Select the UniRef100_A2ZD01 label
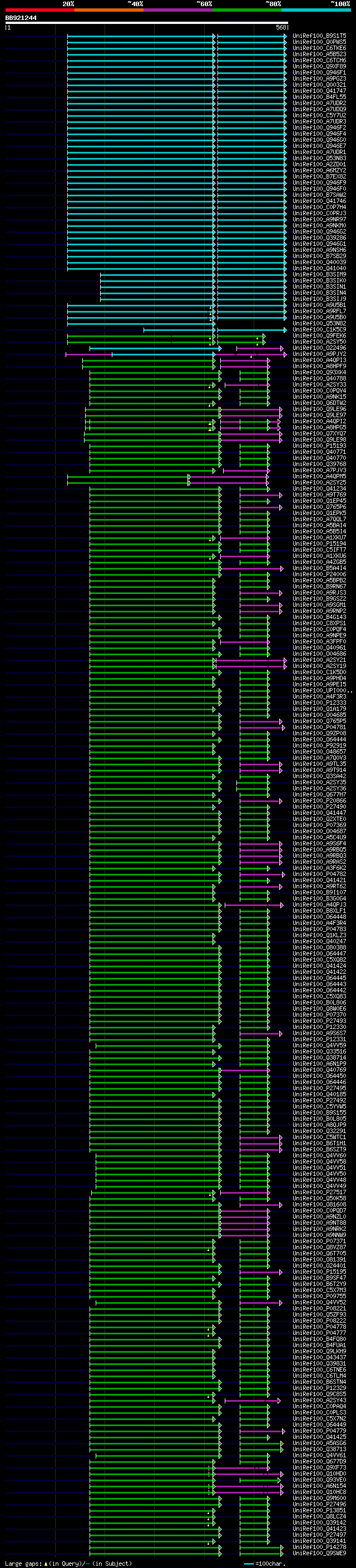356x1568 pixels. click(x=319, y=164)
